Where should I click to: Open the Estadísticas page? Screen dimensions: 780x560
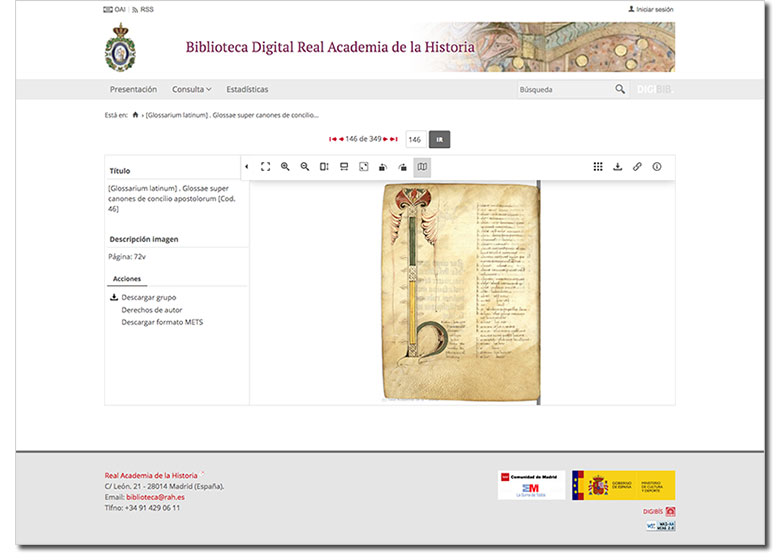coord(247,90)
